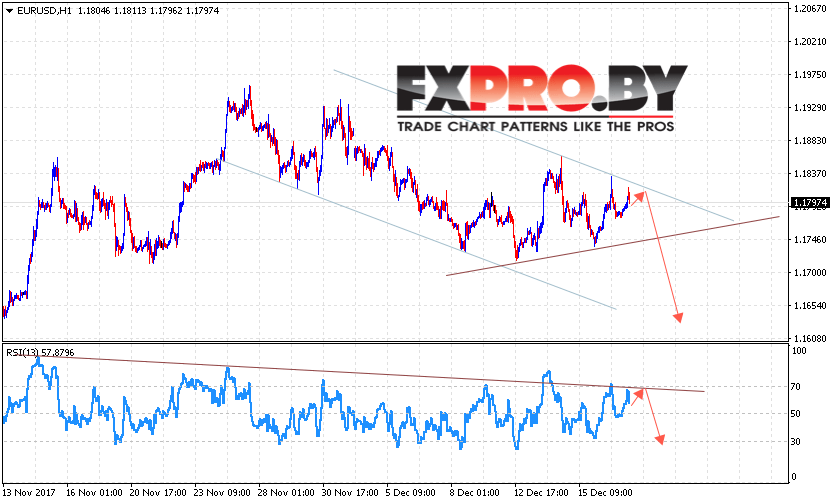
Task: Click the 12 Dec 17:00 time label
Action: [541, 493]
